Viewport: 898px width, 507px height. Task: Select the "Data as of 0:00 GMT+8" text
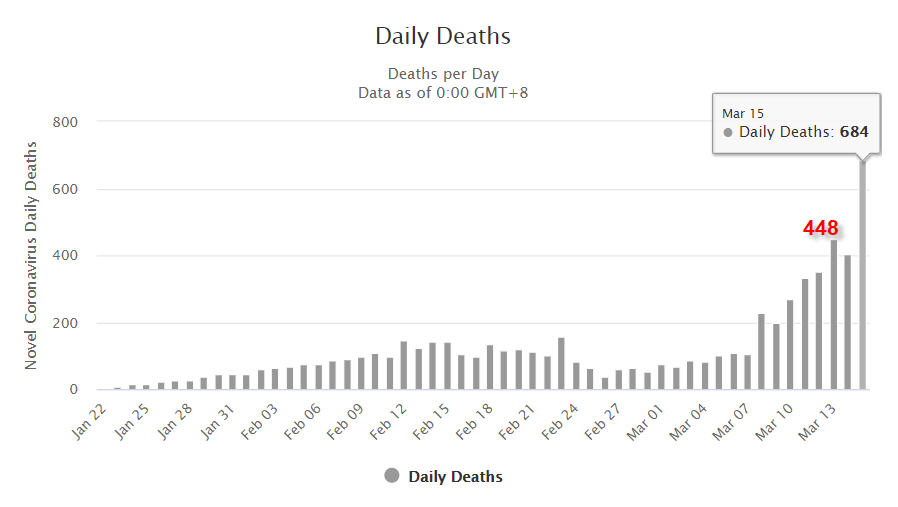(x=443, y=93)
